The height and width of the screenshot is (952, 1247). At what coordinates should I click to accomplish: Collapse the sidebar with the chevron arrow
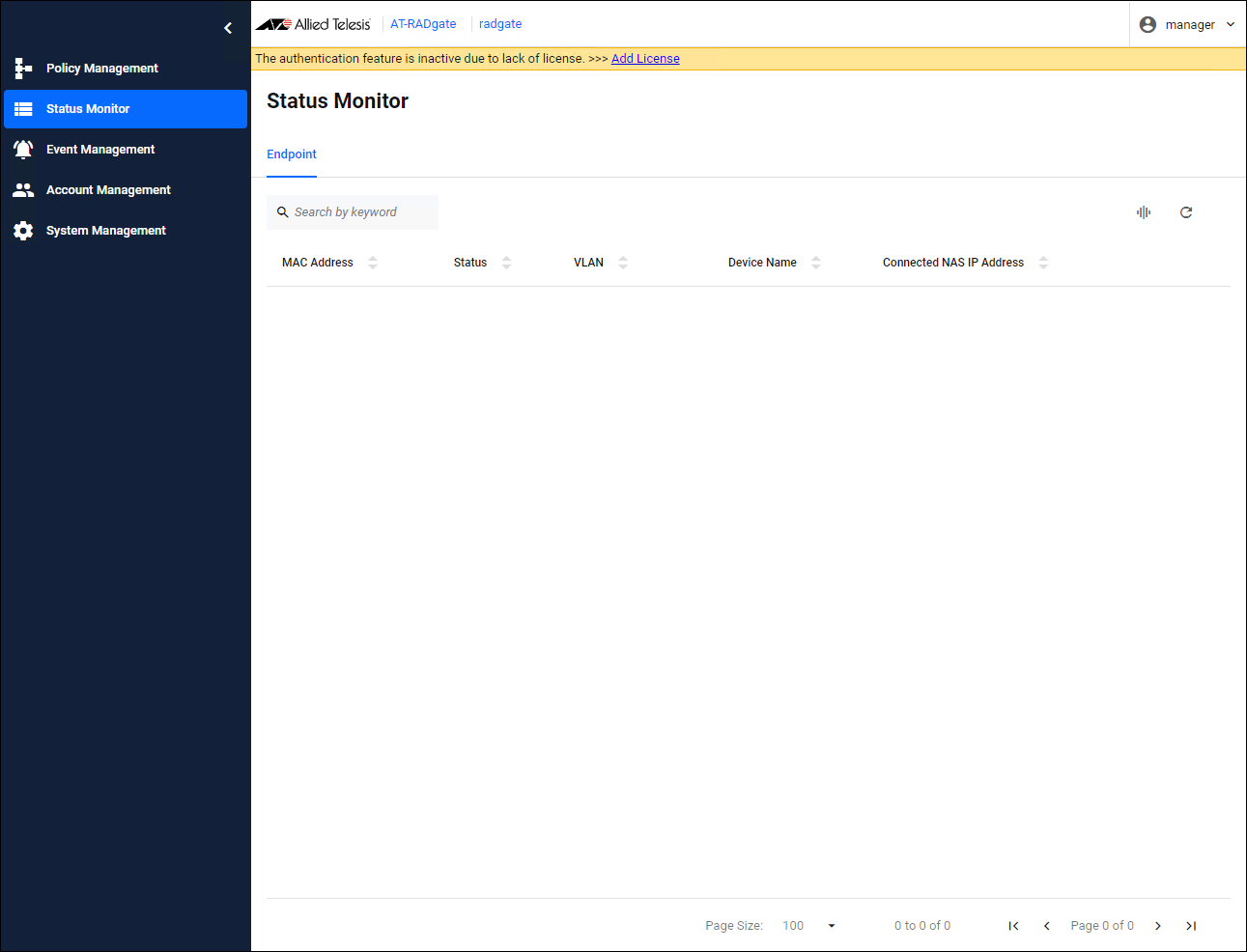tap(228, 28)
